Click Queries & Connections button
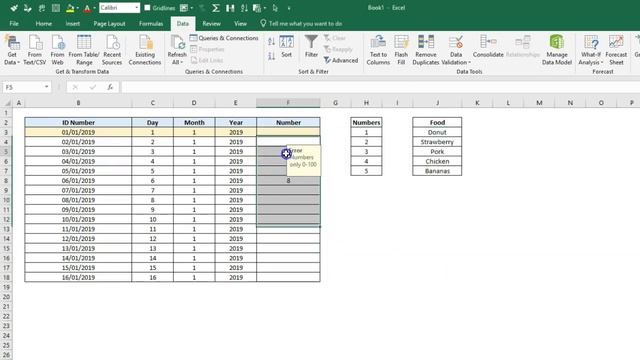This screenshot has height=360, width=640. (224, 38)
